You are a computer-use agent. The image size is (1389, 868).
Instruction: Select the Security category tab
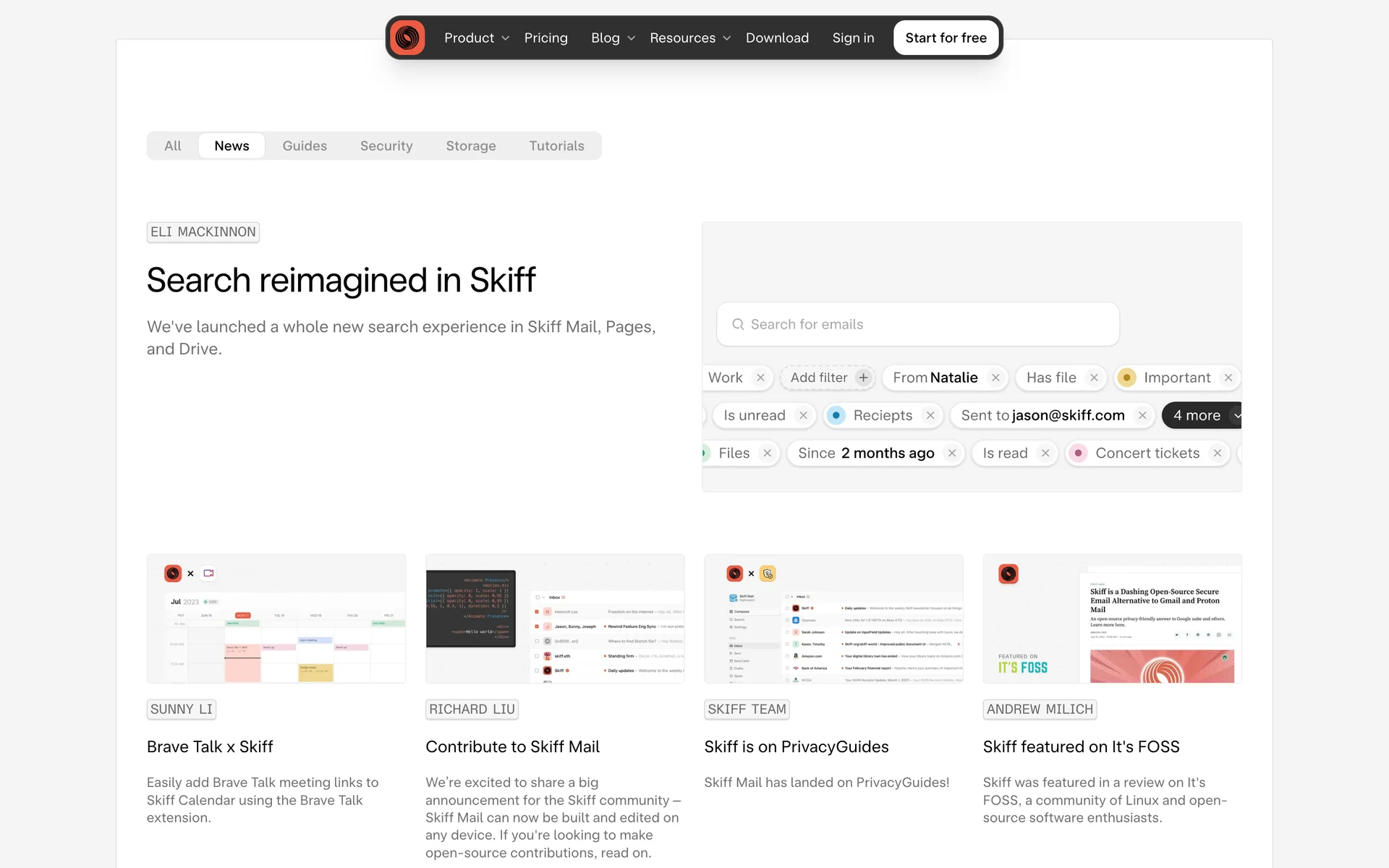(x=386, y=145)
